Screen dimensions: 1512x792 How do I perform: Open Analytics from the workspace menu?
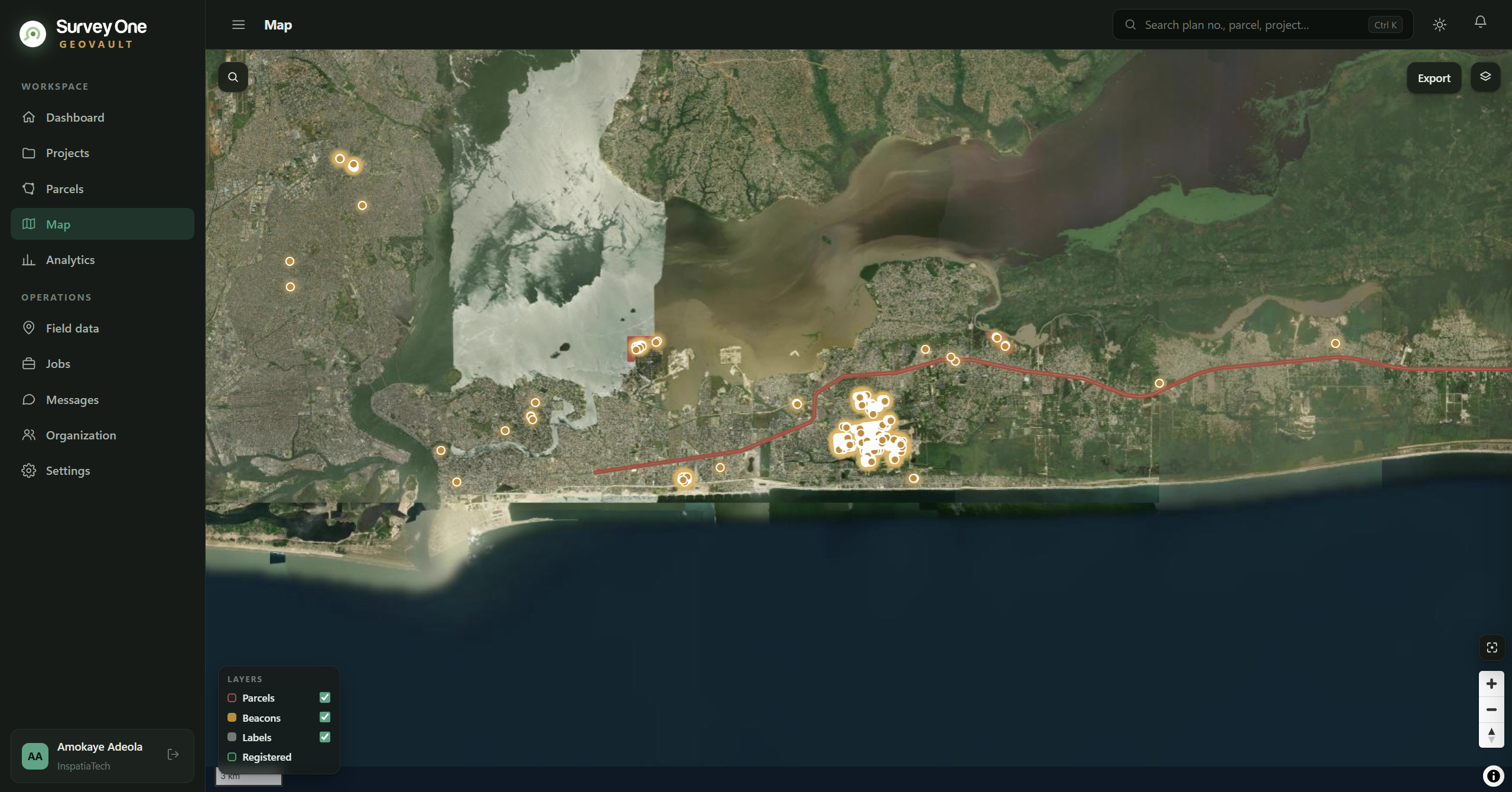pos(102,260)
